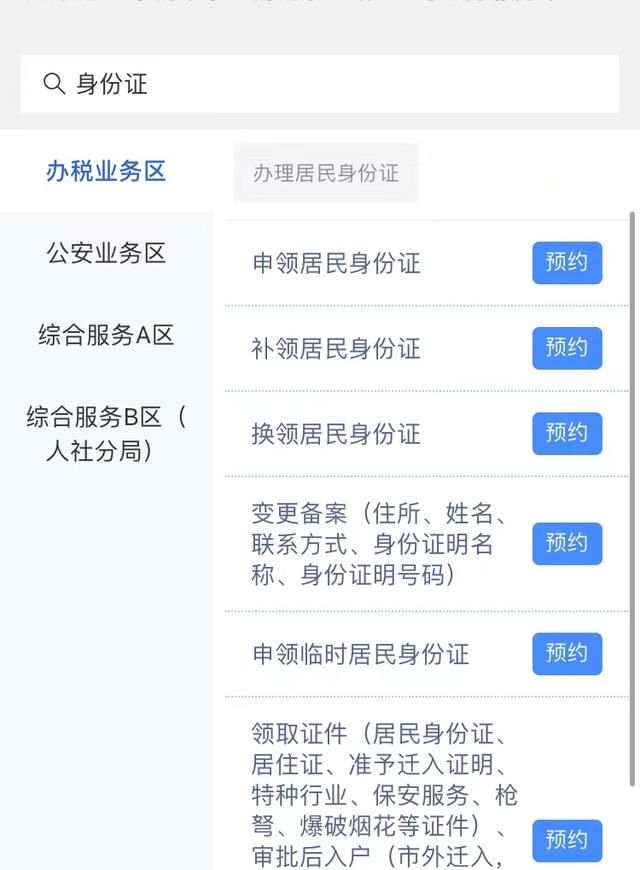The image size is (640, 870).
Task: Focus the 身份证 search field
Action: coord(320,84)
